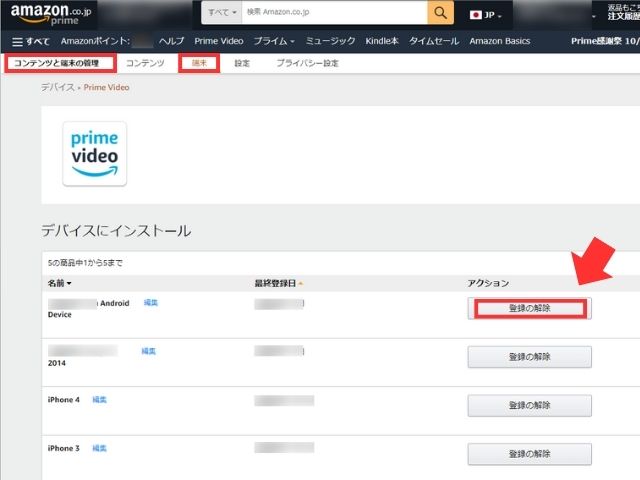Click Amazonポイント link

click(x=96, y=41)
